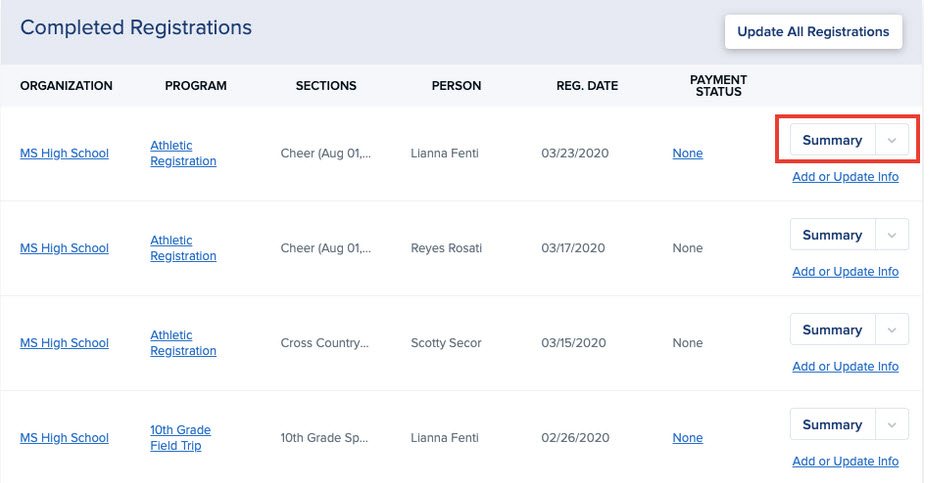The width and height of the screenshot is (929, 483).
Task: Click the Update All Registrations button
Action: click(813, 31)
